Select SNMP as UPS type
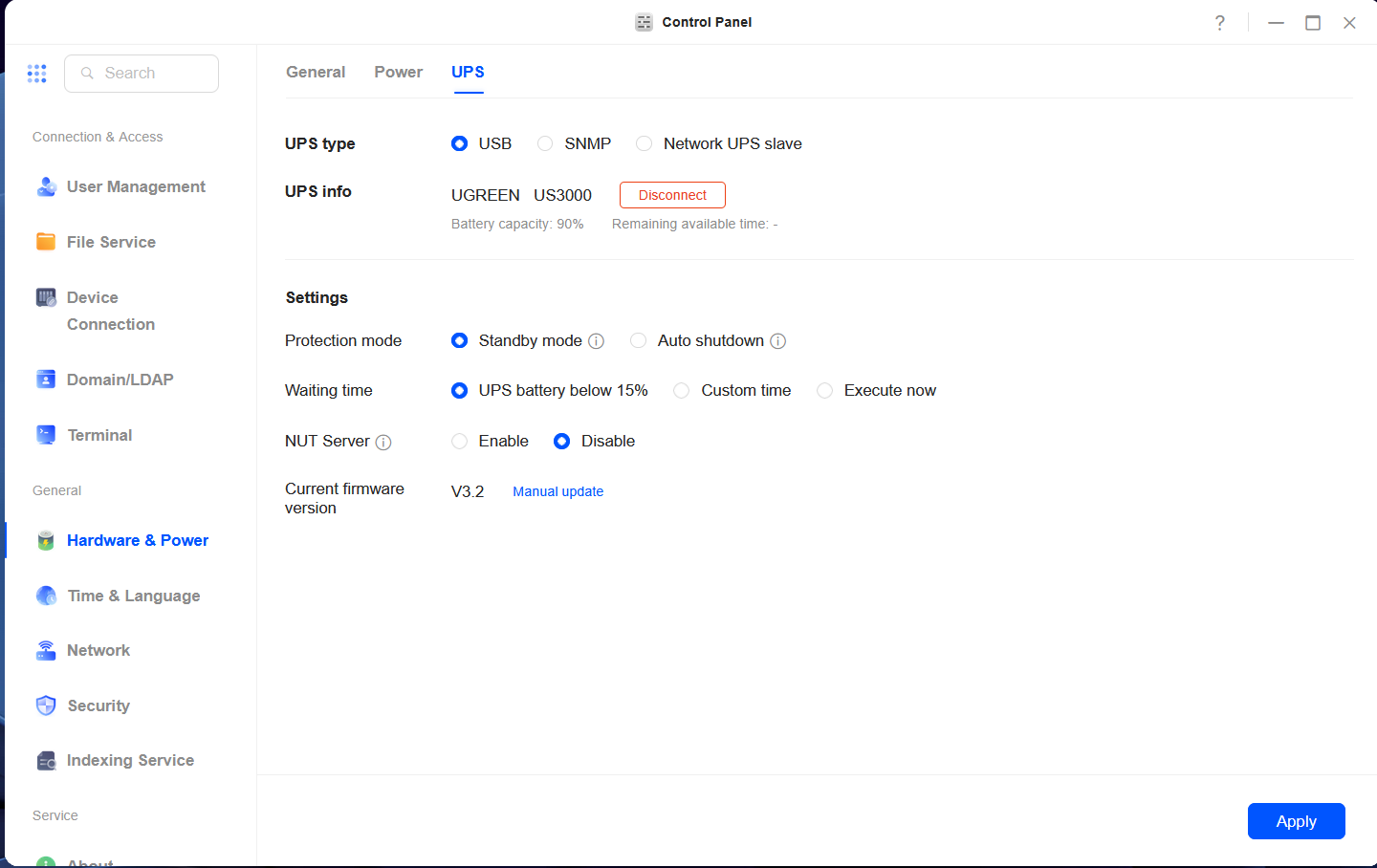This screenshot has width=1377, height=868. click(545, 143)
